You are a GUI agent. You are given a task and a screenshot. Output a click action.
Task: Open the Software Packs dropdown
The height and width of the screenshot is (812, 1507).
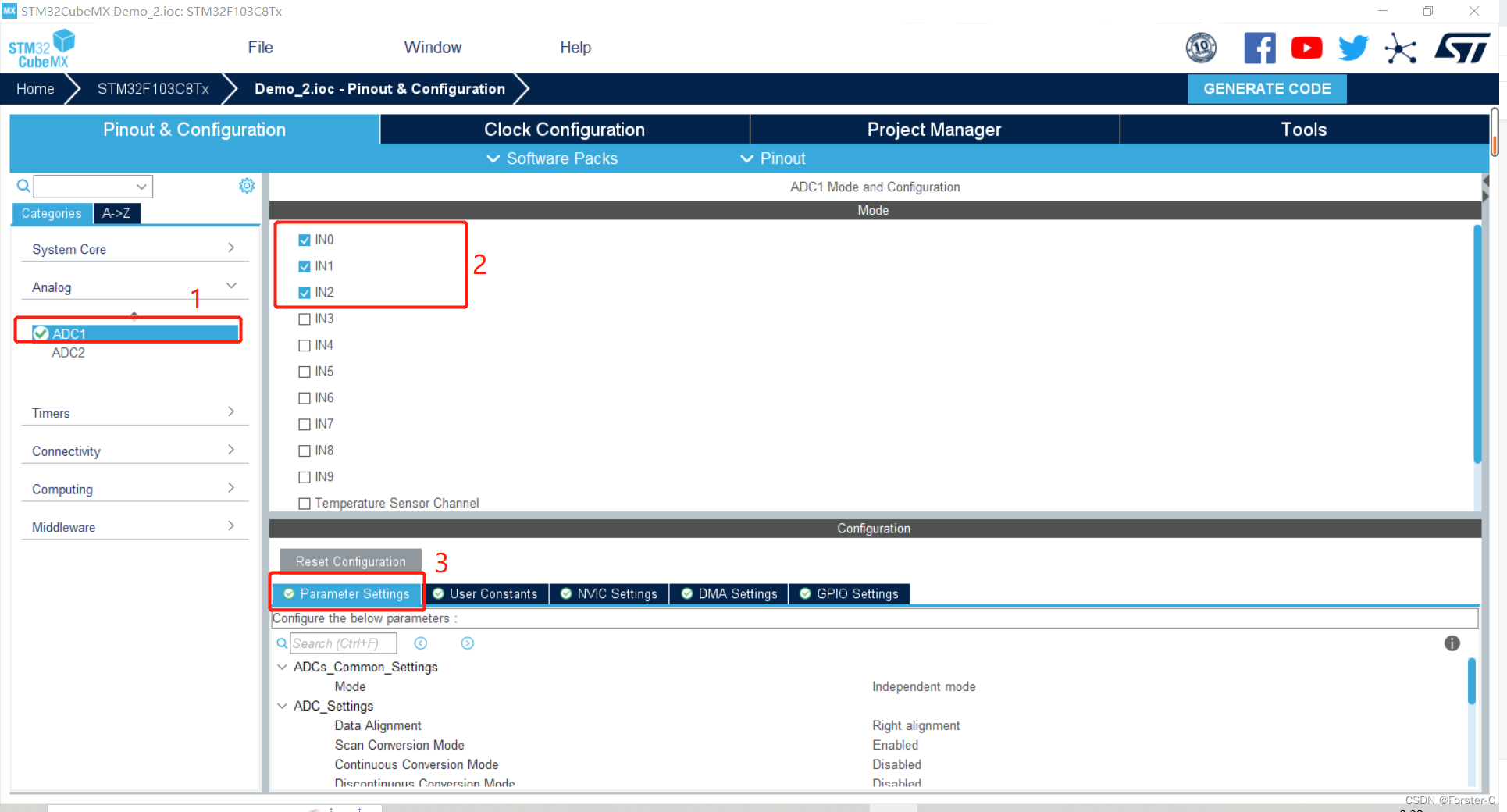point(552,158)
